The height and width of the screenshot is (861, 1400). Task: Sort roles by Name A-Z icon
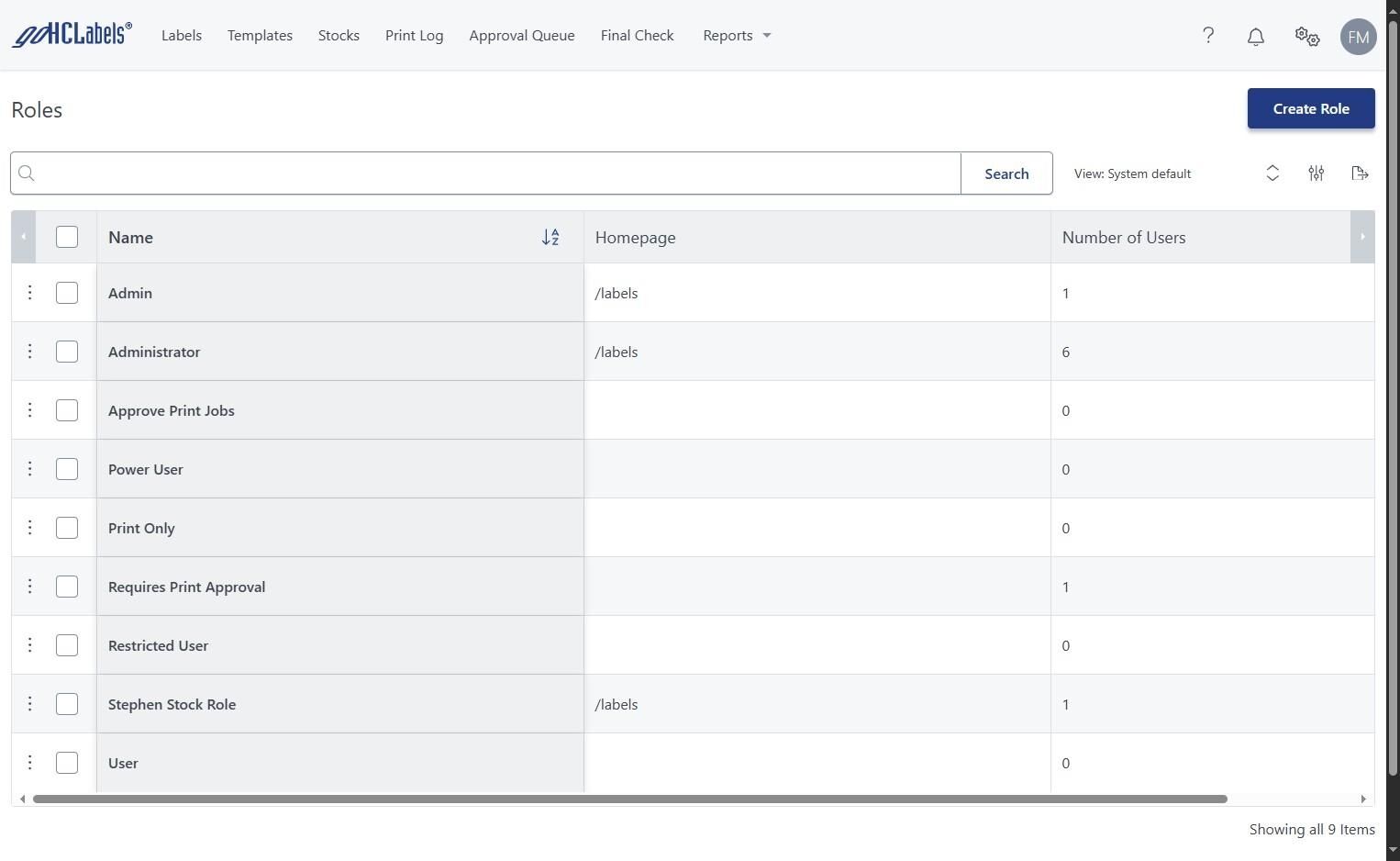click(550, 238)
